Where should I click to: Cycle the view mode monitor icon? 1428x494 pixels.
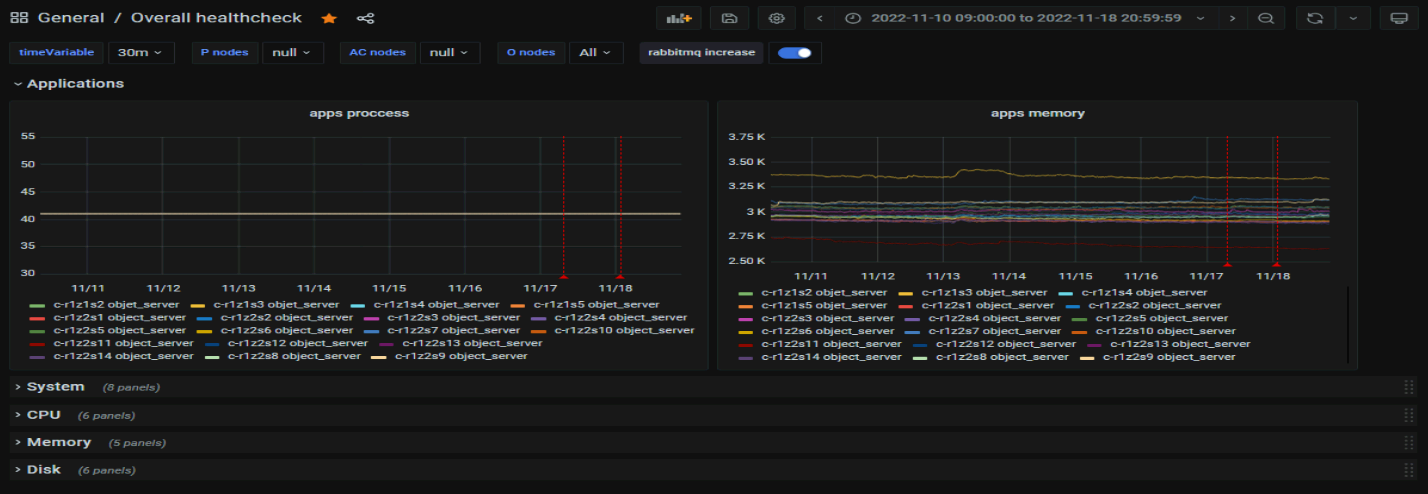1398,18
